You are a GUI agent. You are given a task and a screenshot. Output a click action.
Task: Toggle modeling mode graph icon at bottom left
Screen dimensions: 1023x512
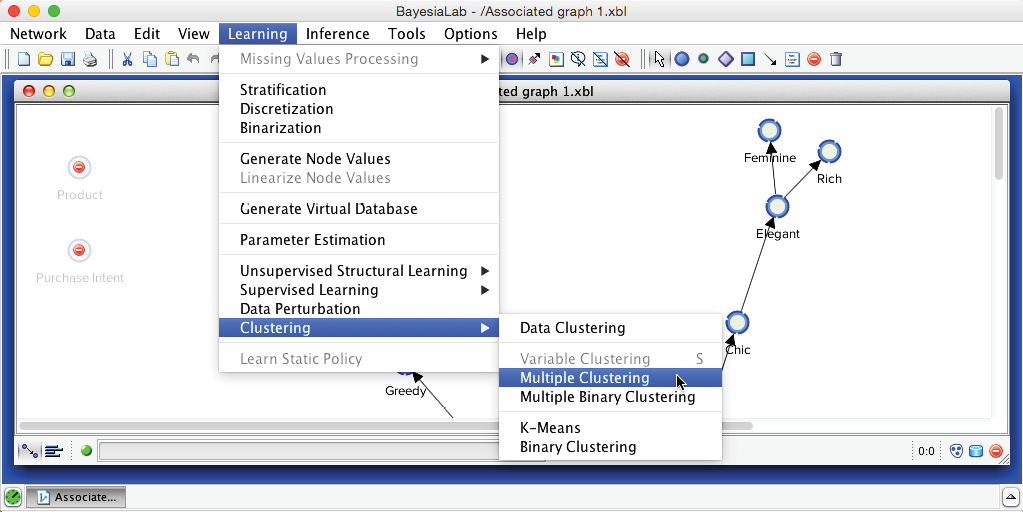coord(30,451)
